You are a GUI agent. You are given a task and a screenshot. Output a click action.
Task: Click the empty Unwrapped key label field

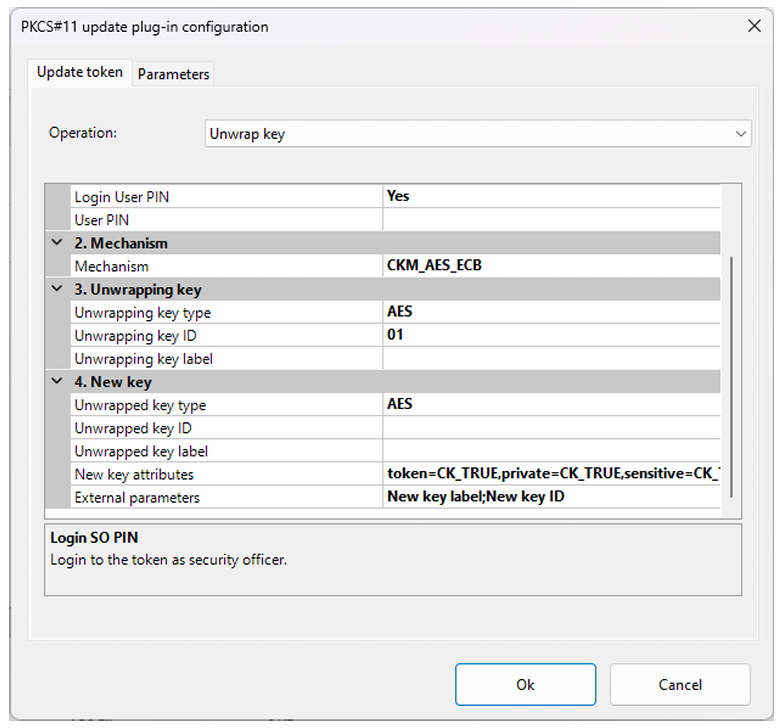click(551, 451)
